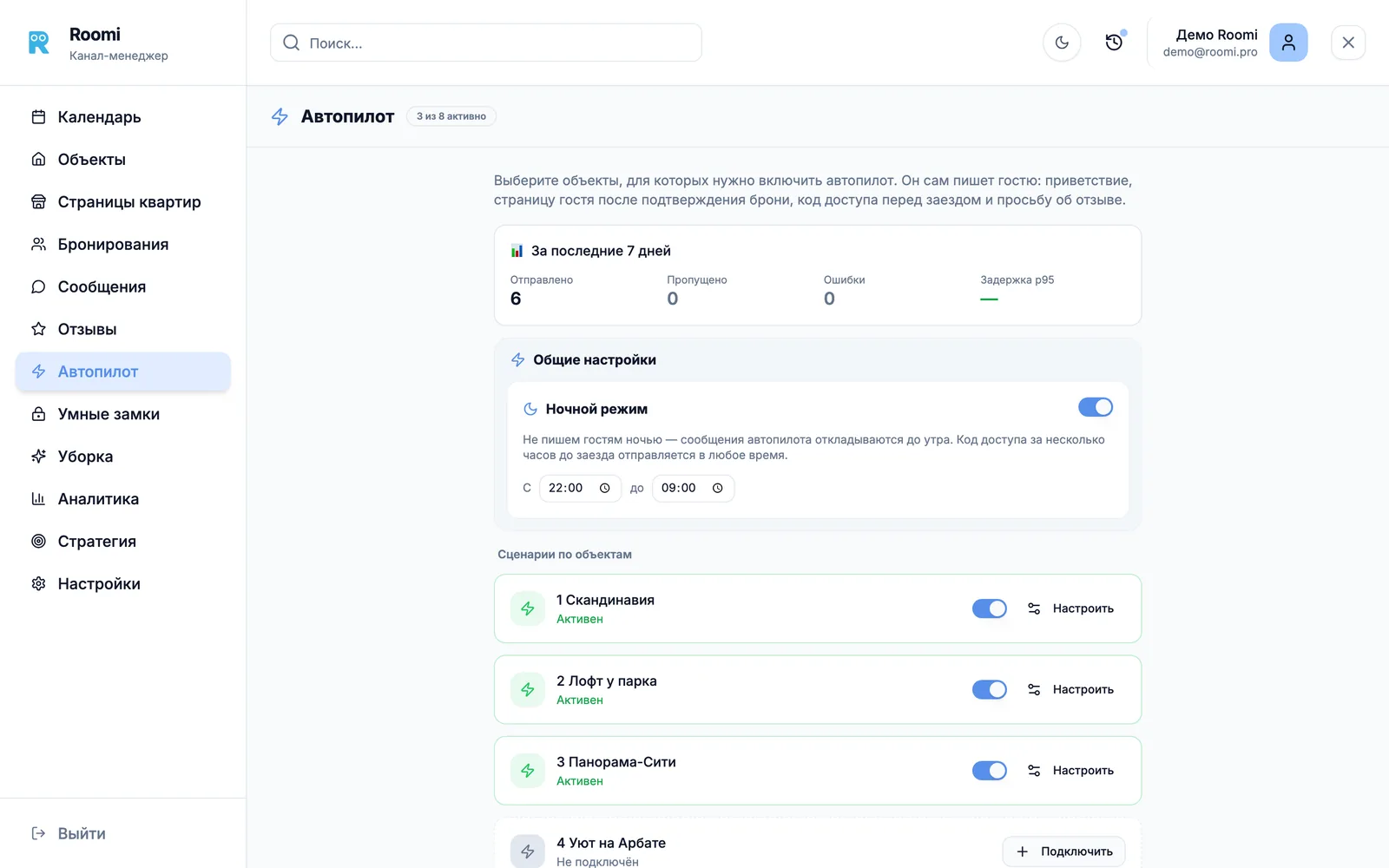This screenshot has width=1389, height=868.
Task: Click the lightning icon of 3 Панорама-Сити
Action: (528, 771)
